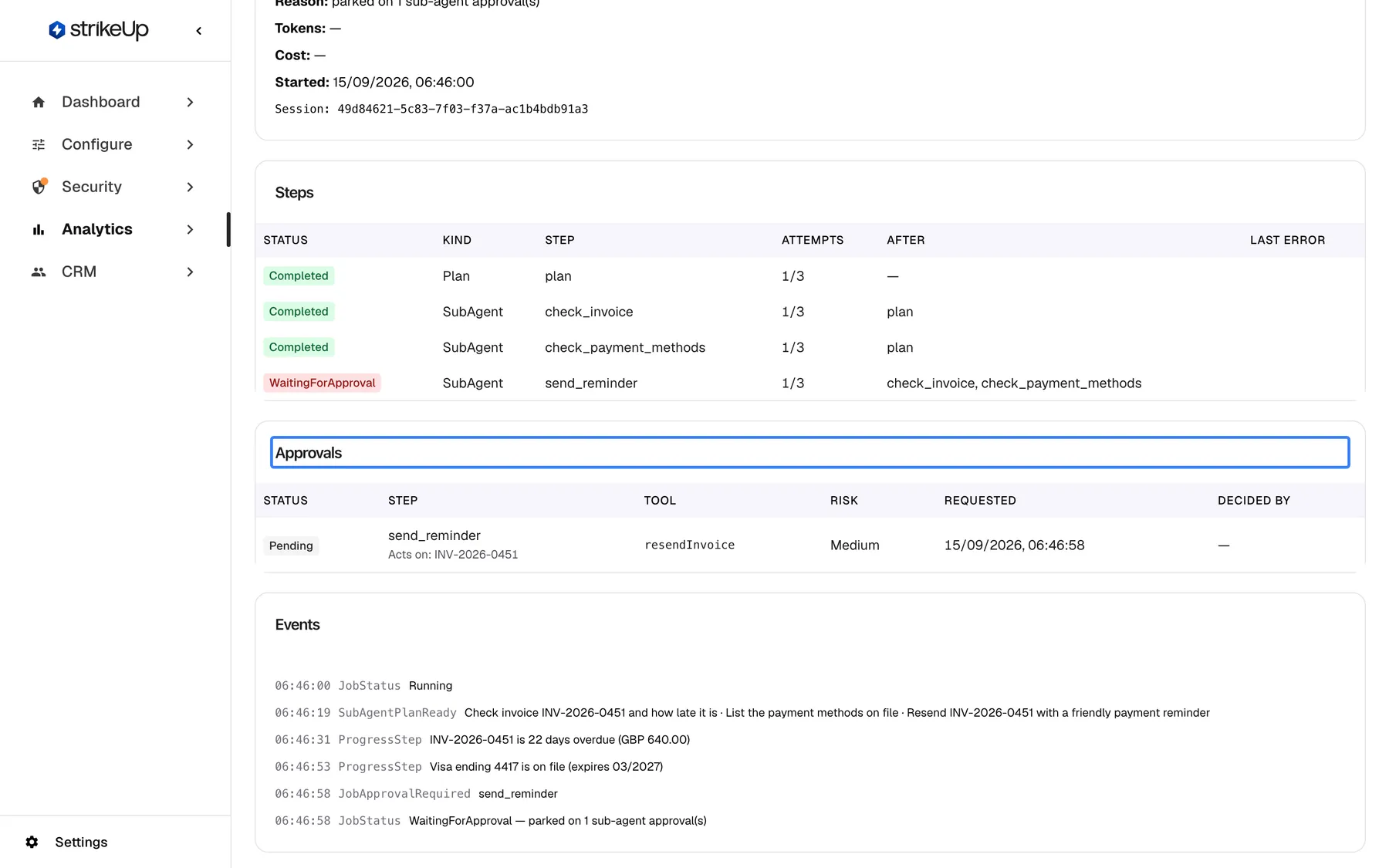Open Settings at the sidebar bottom
Screen dimensions: 1389x868
(81, 842)
